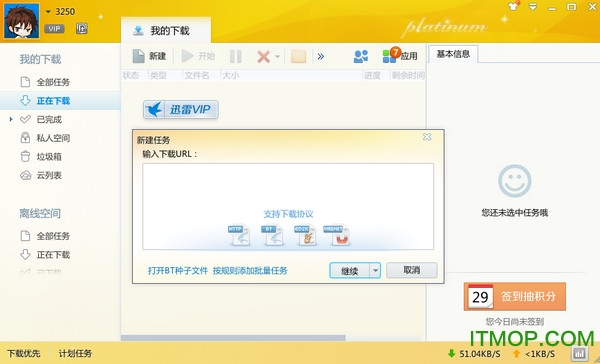The image size is (600, 364).
Task: Click the chart icon in status bar
Action: [579, 353]
